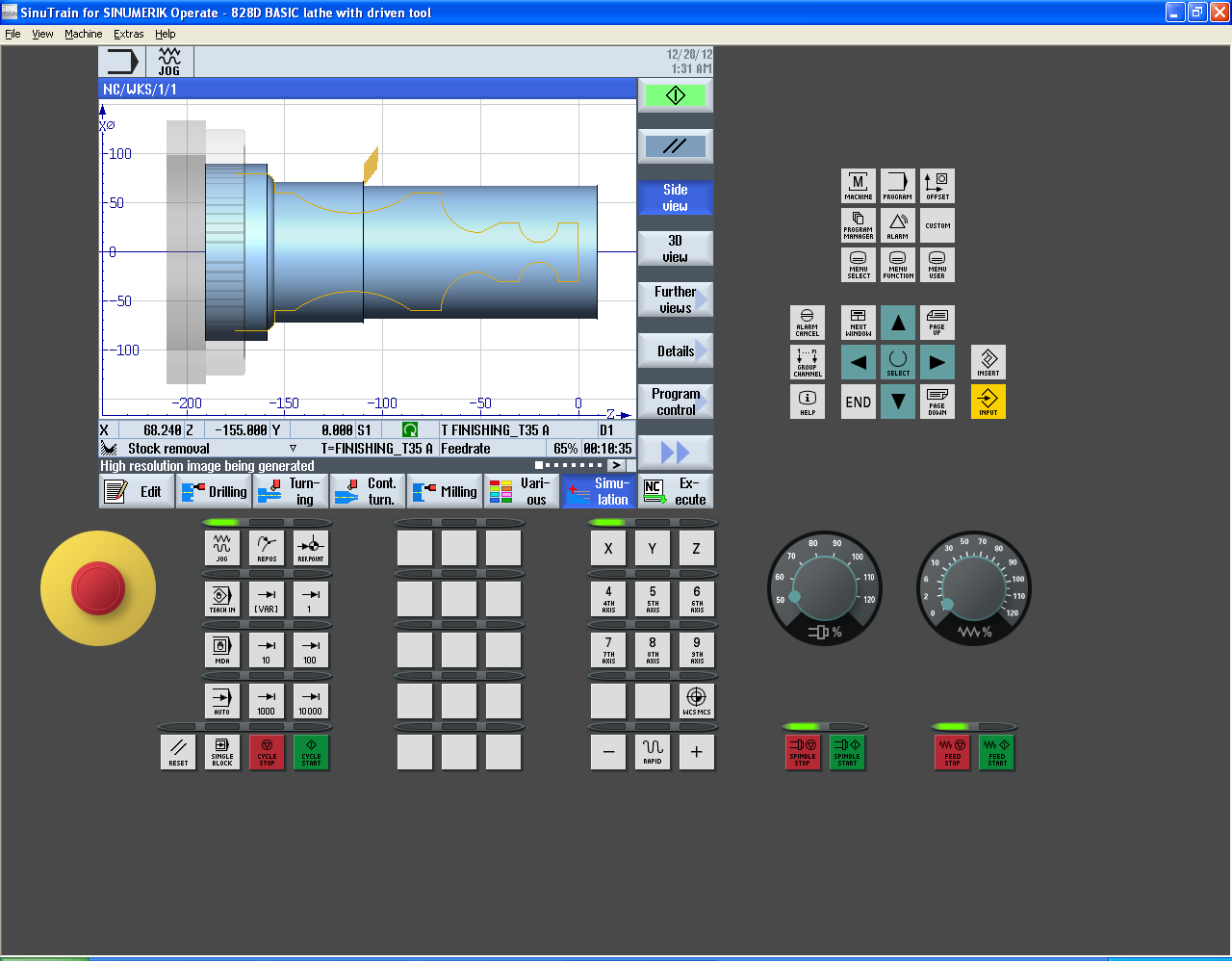The width and height of the screenshot is (1232, 961).
Task: Click the cursor down arrow key
Action: click(898, 402)
